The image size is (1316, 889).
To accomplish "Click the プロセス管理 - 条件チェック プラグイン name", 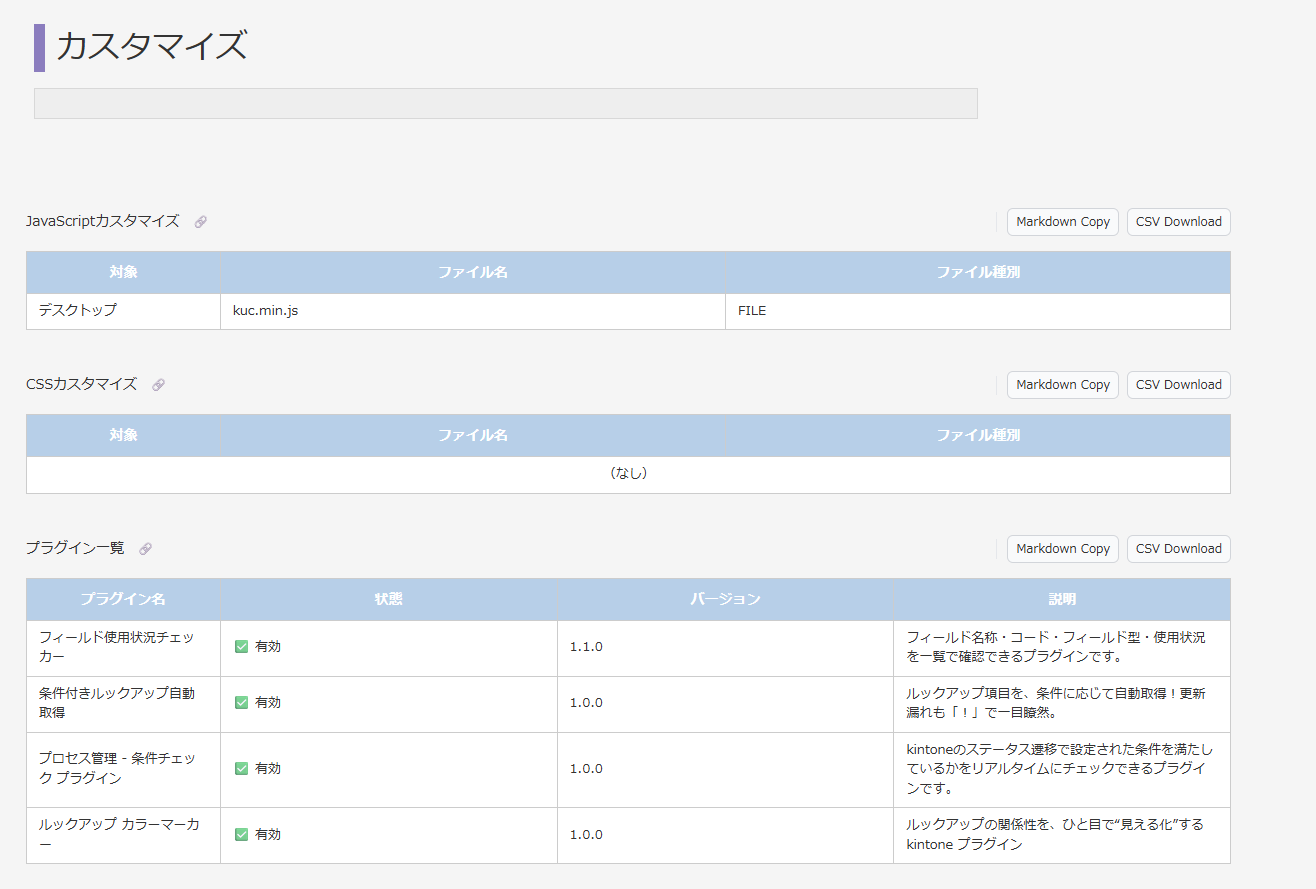I will [117, 769].
